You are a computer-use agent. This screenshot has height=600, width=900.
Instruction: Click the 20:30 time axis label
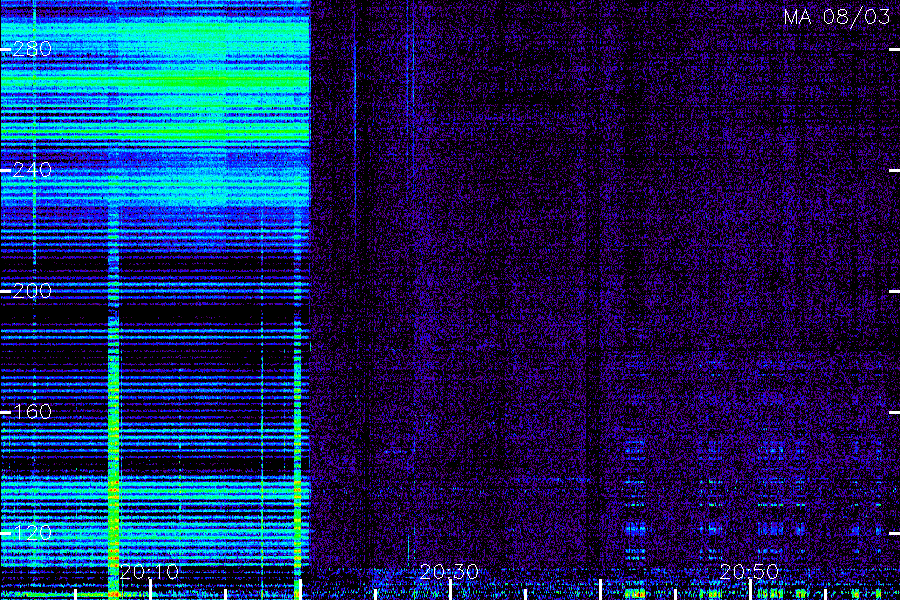pos(449,572)
